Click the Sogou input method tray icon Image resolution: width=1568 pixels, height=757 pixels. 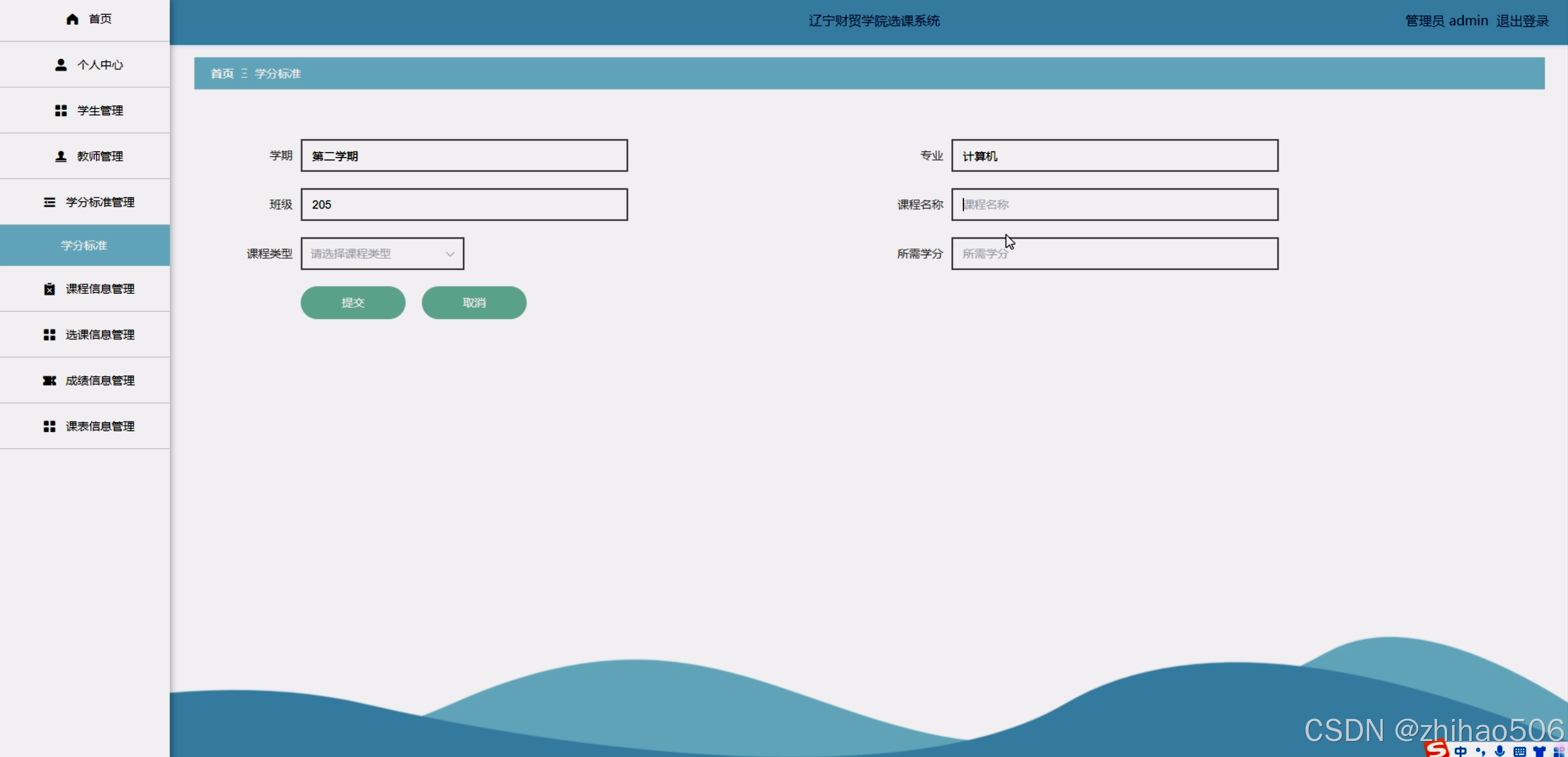(1436, 749)
